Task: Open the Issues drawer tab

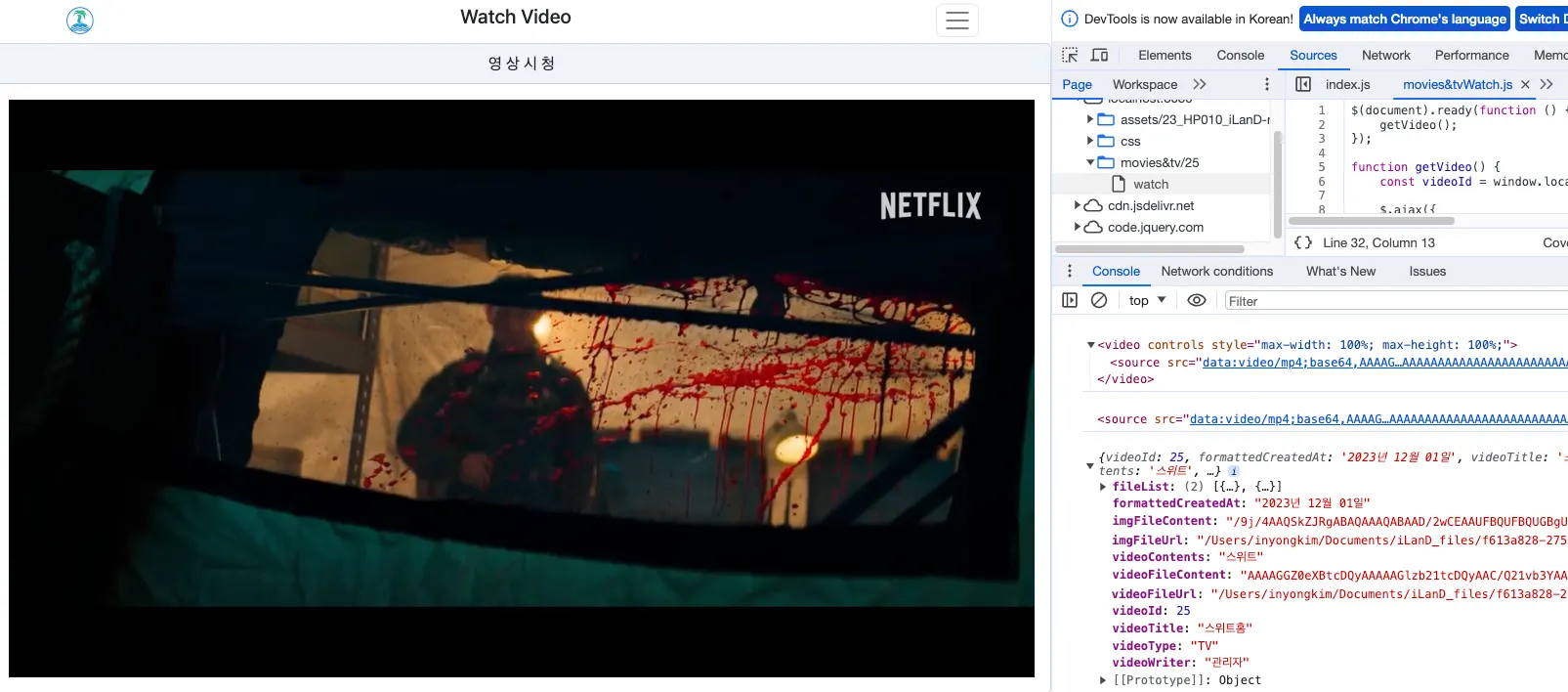Action: (x=1426, y=271)
